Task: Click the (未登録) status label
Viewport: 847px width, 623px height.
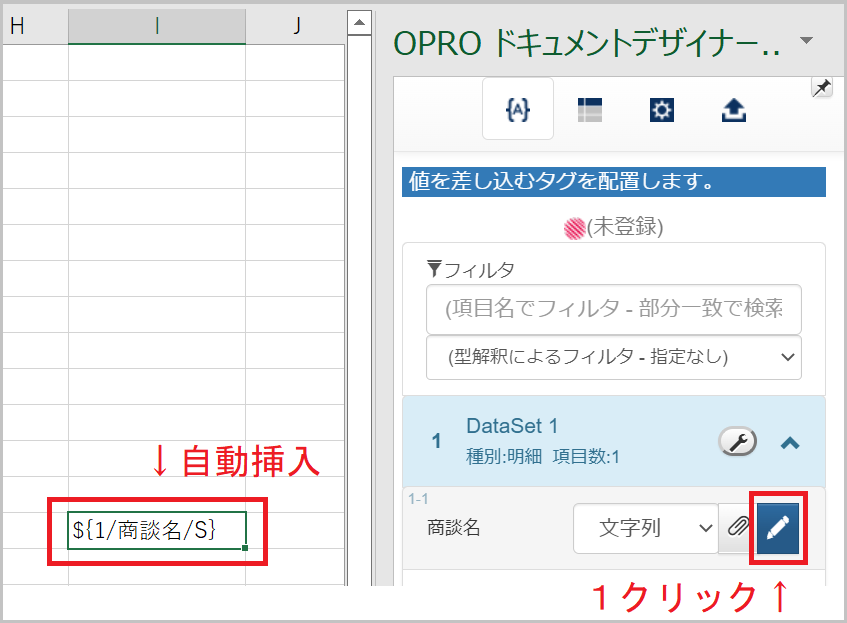Action: [x=624, y=227]
